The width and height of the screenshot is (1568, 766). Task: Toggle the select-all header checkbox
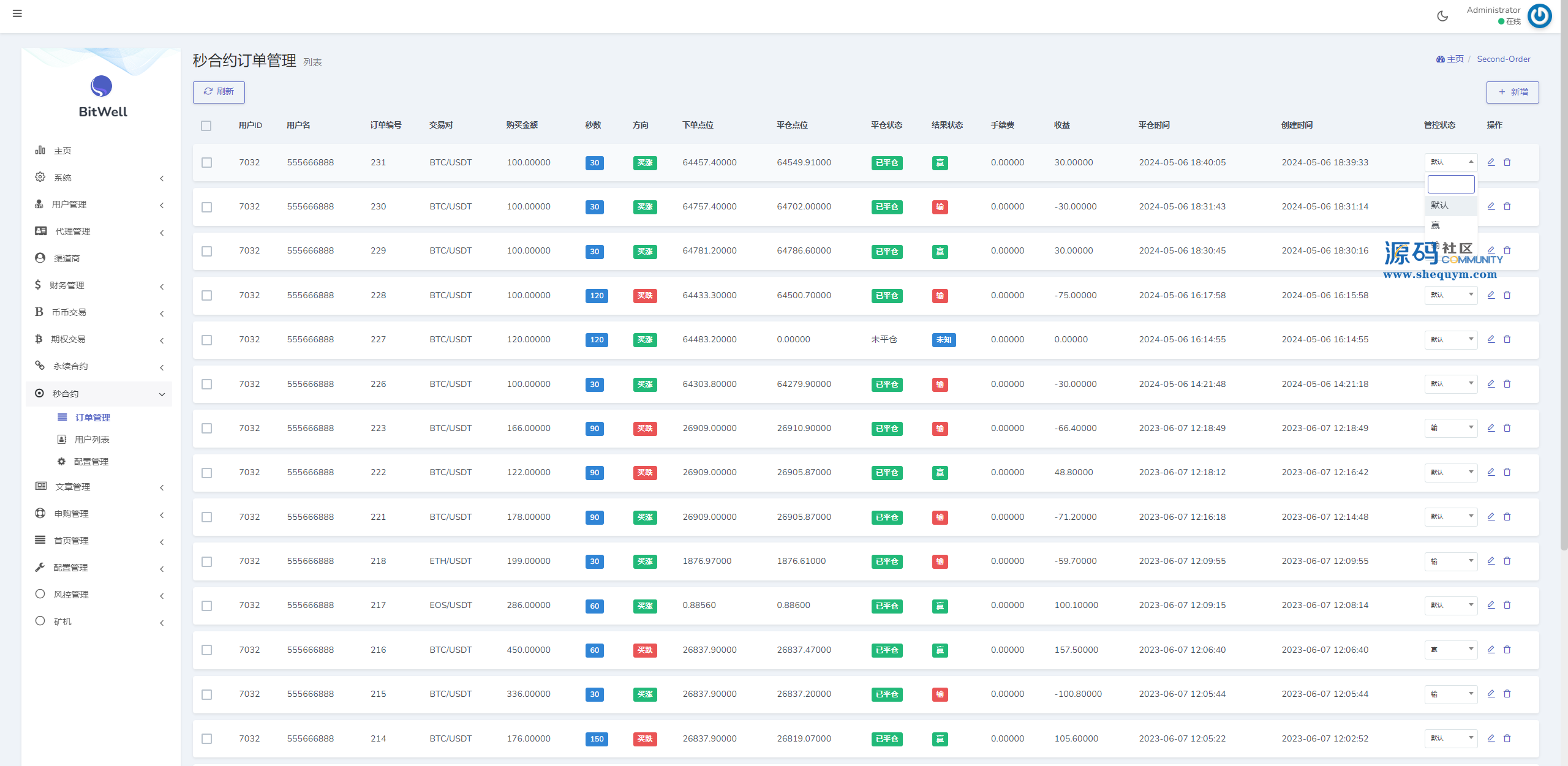coord(206,126)
